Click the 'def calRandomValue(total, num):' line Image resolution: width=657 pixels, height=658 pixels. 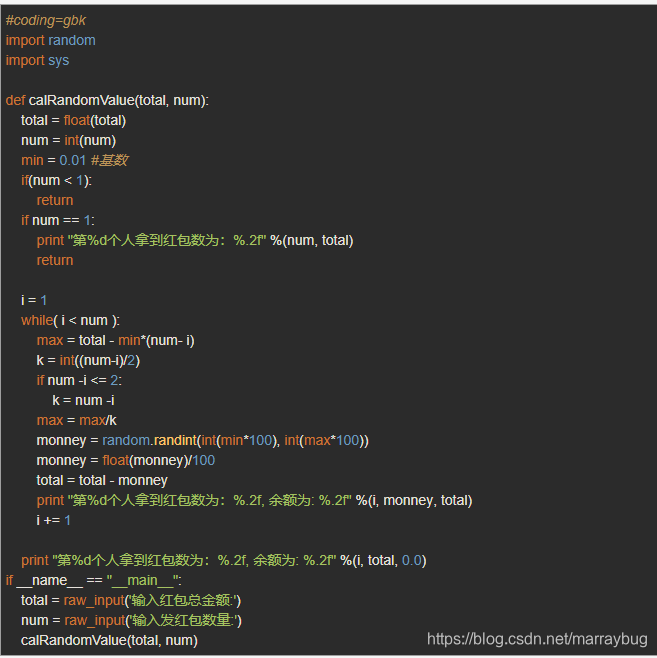click(107, 100)
